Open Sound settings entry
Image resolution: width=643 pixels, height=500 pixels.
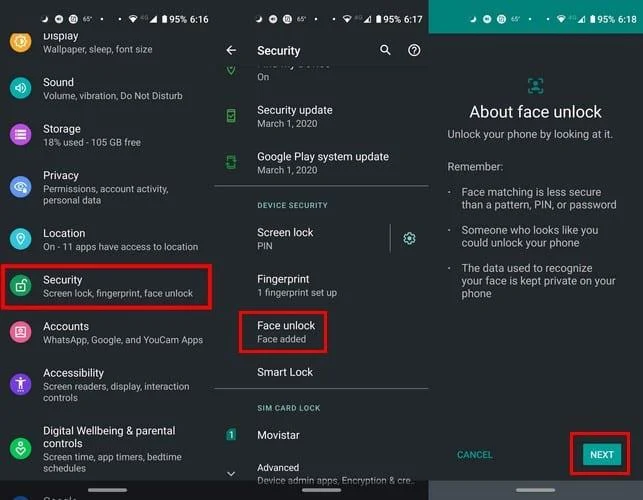[x=107, y=88]
